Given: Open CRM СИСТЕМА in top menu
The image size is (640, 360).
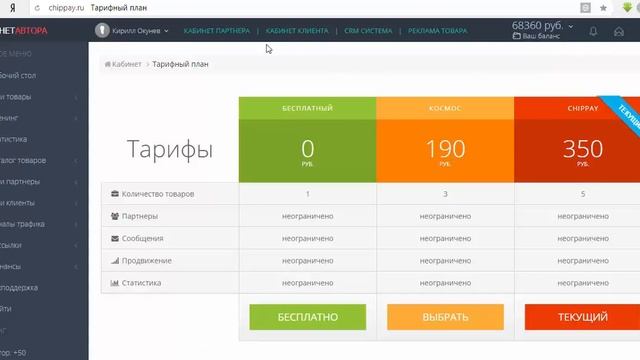Looking at the screenshot, I should [x=368, y=31].
